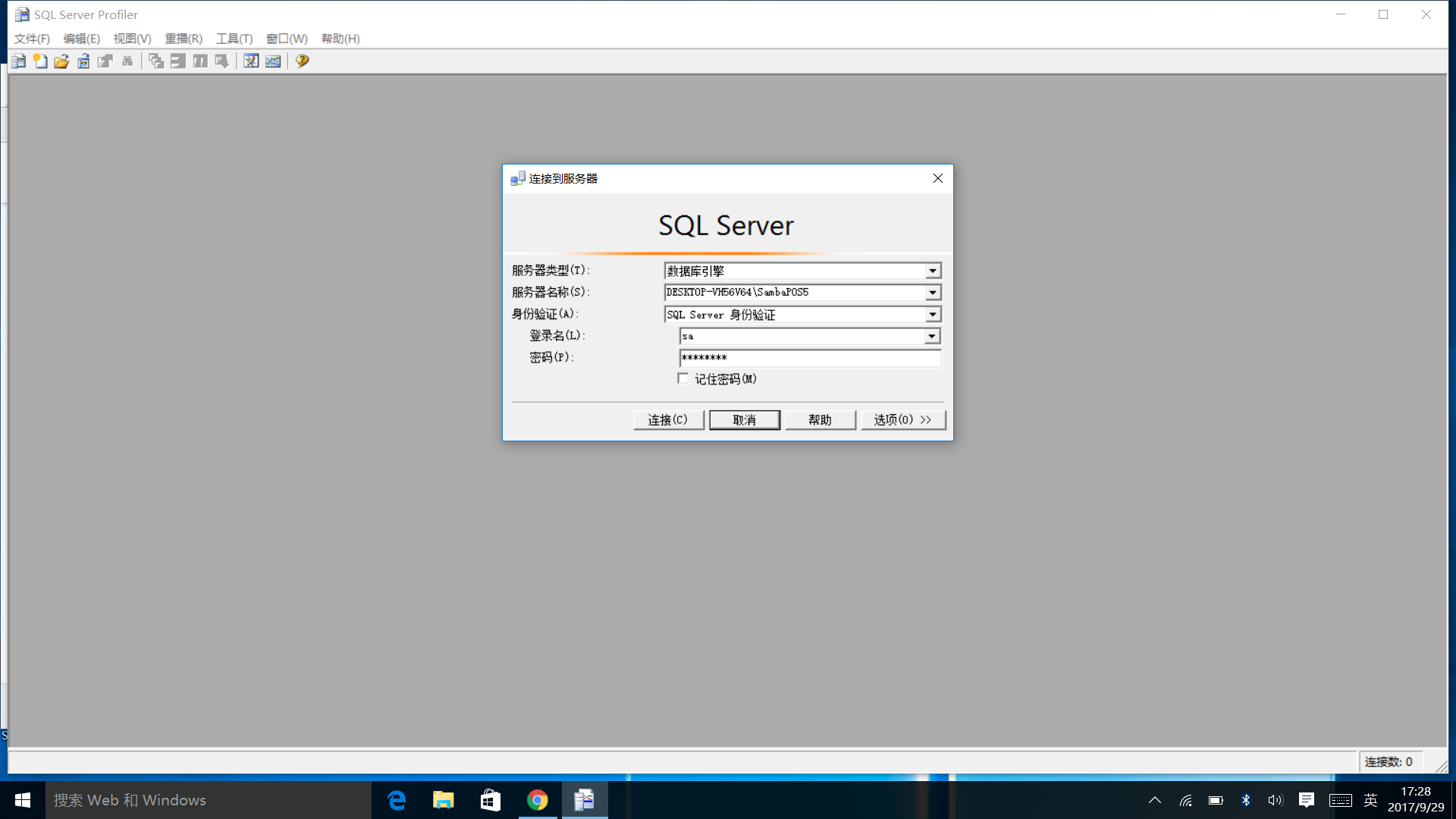Close the 连接到服务器 dialog
The height and width of the screenshot is (819, 1456).
(x=938, y=178)
